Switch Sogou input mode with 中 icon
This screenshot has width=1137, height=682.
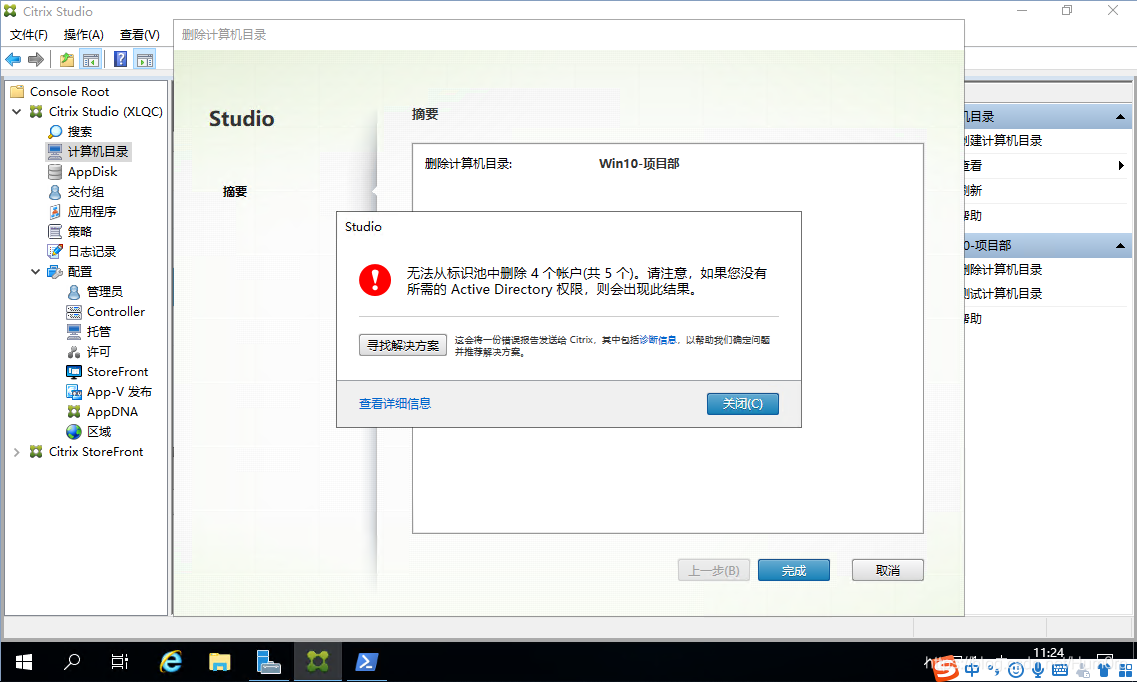pos(972,670)
